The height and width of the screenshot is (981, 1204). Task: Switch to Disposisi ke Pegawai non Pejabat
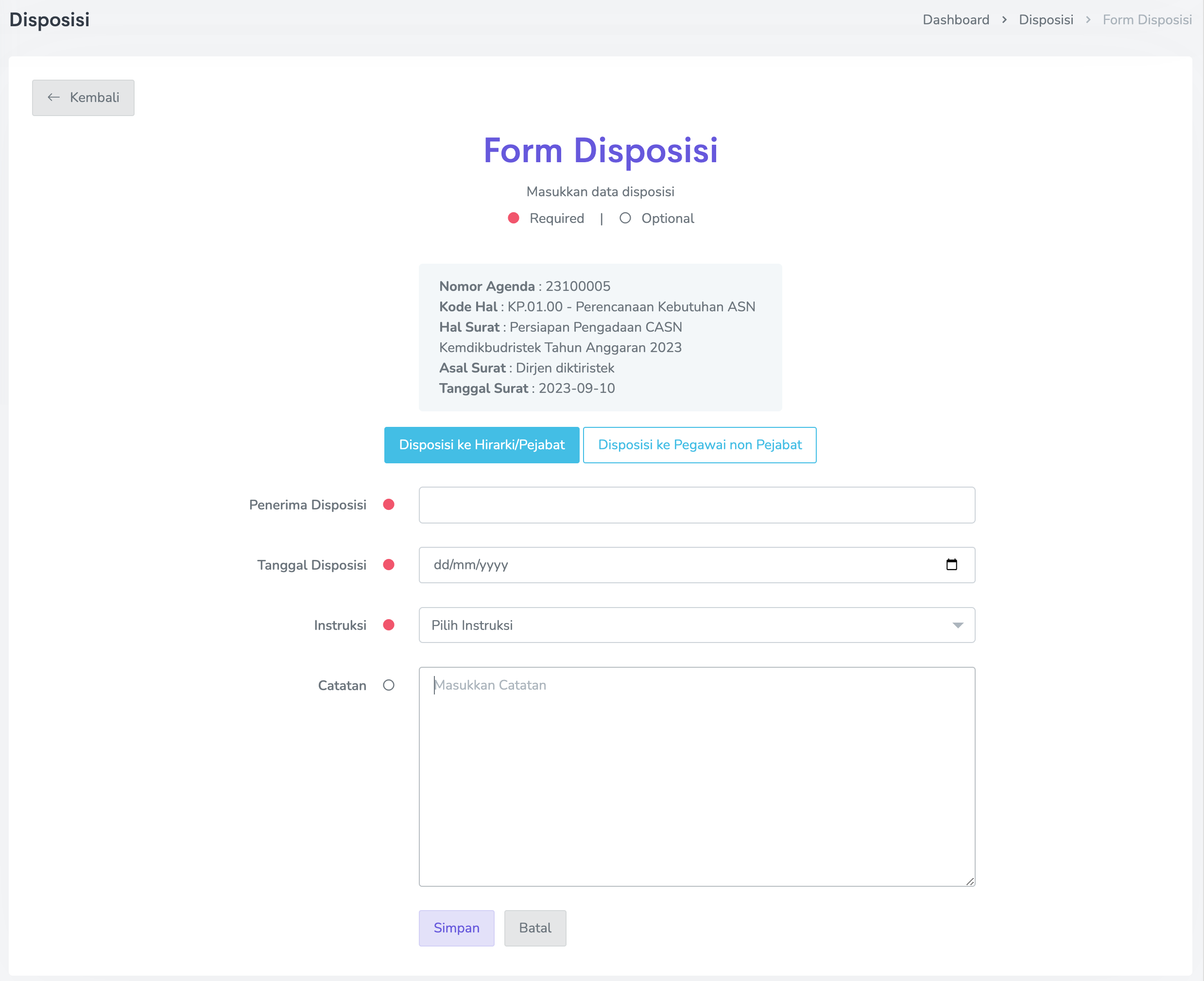(x=699, y=445)
